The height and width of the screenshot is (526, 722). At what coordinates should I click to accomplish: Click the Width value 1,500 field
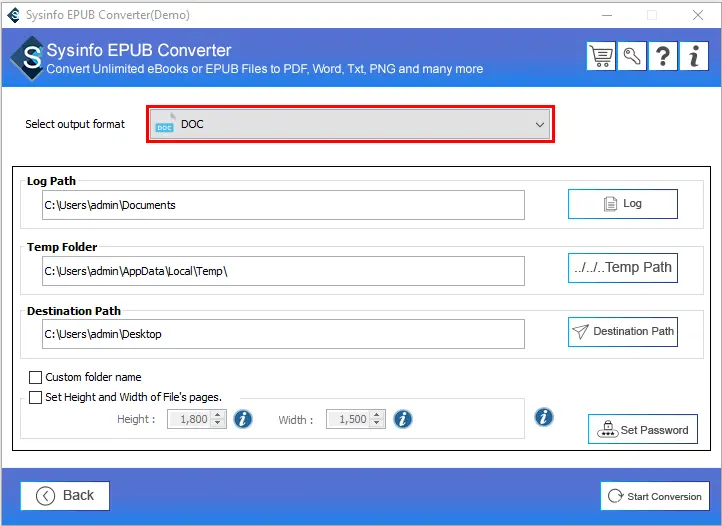[x=348, y=419]
